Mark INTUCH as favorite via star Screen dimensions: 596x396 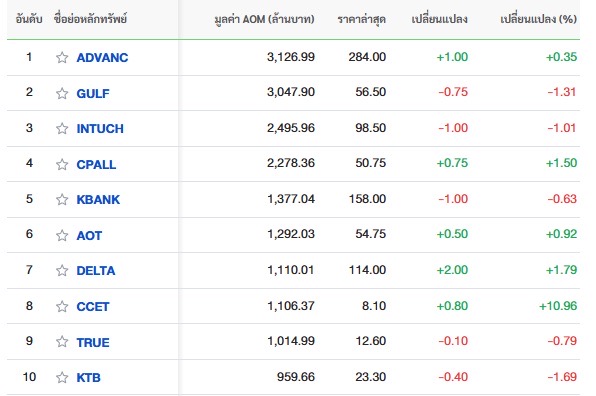62,128
